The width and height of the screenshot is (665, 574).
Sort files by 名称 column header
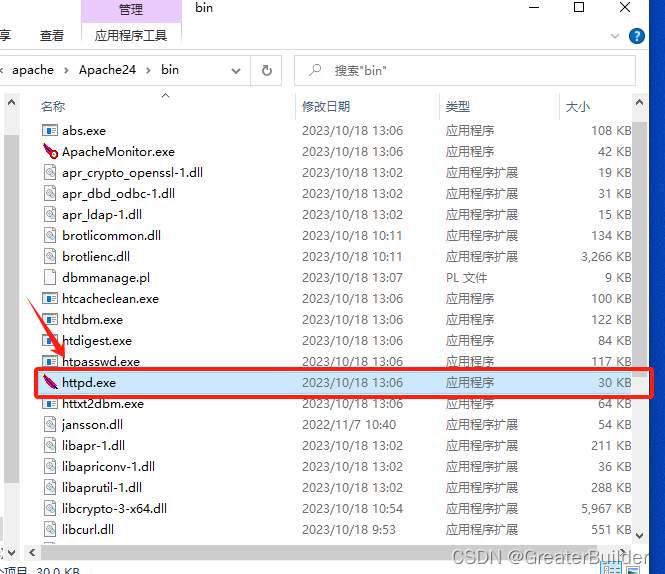53,106
